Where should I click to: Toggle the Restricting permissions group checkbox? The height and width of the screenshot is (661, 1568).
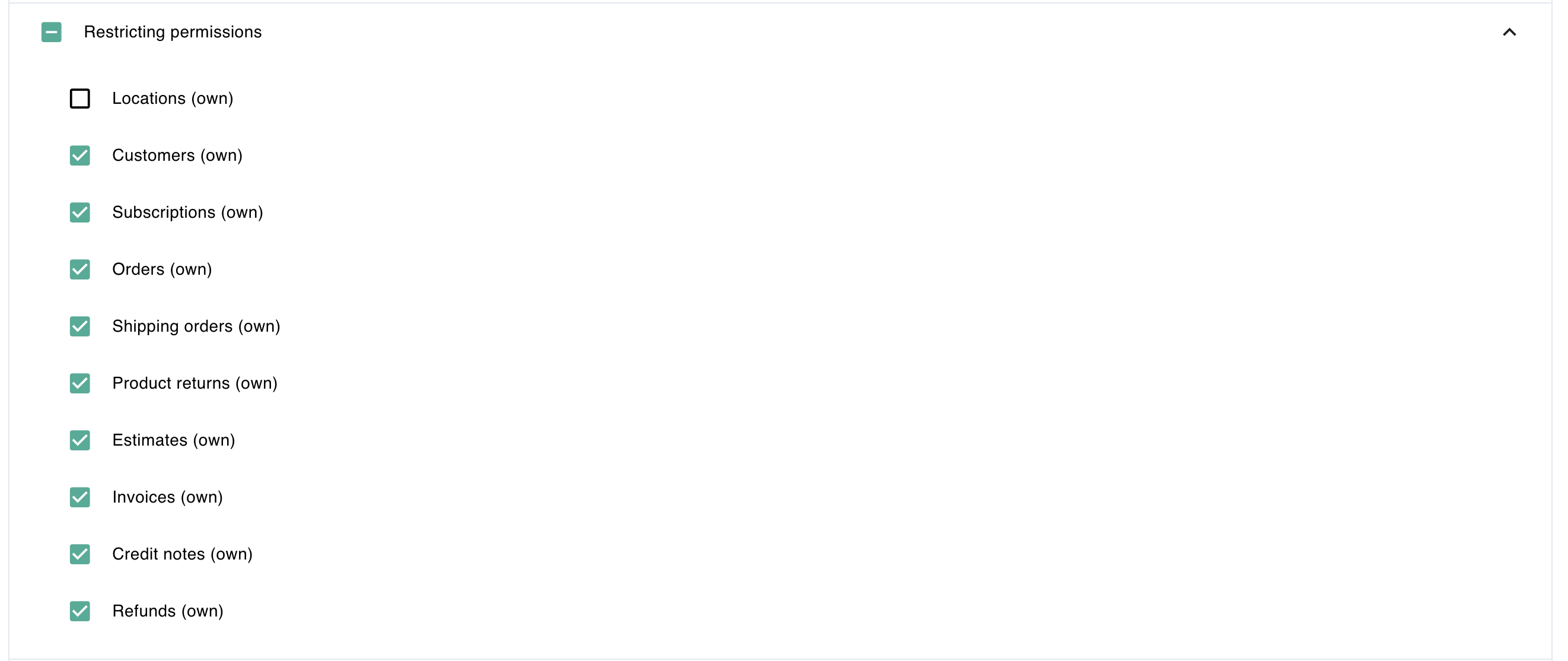tap(51, 32)
